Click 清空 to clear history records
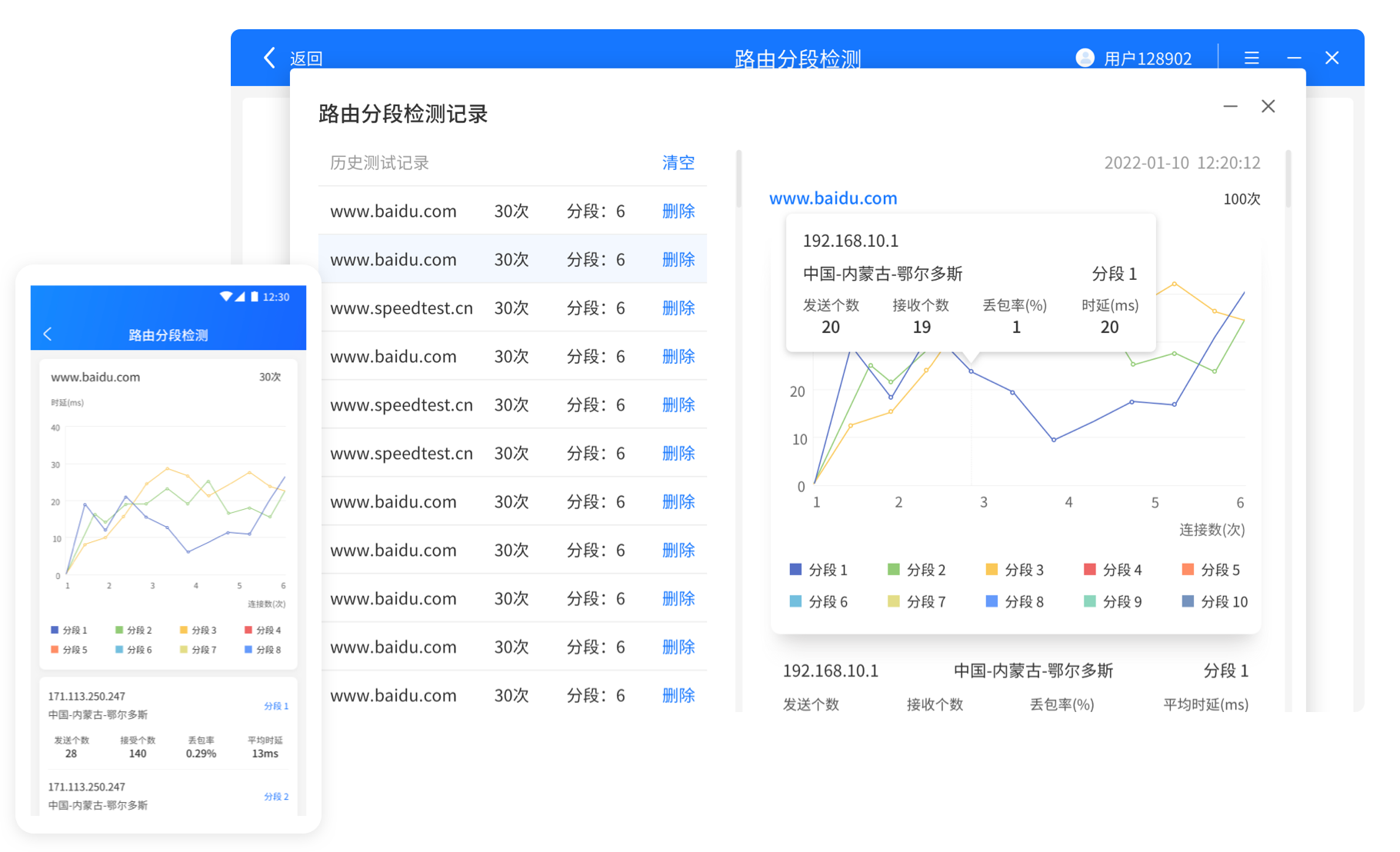 (x=678, y=162)
